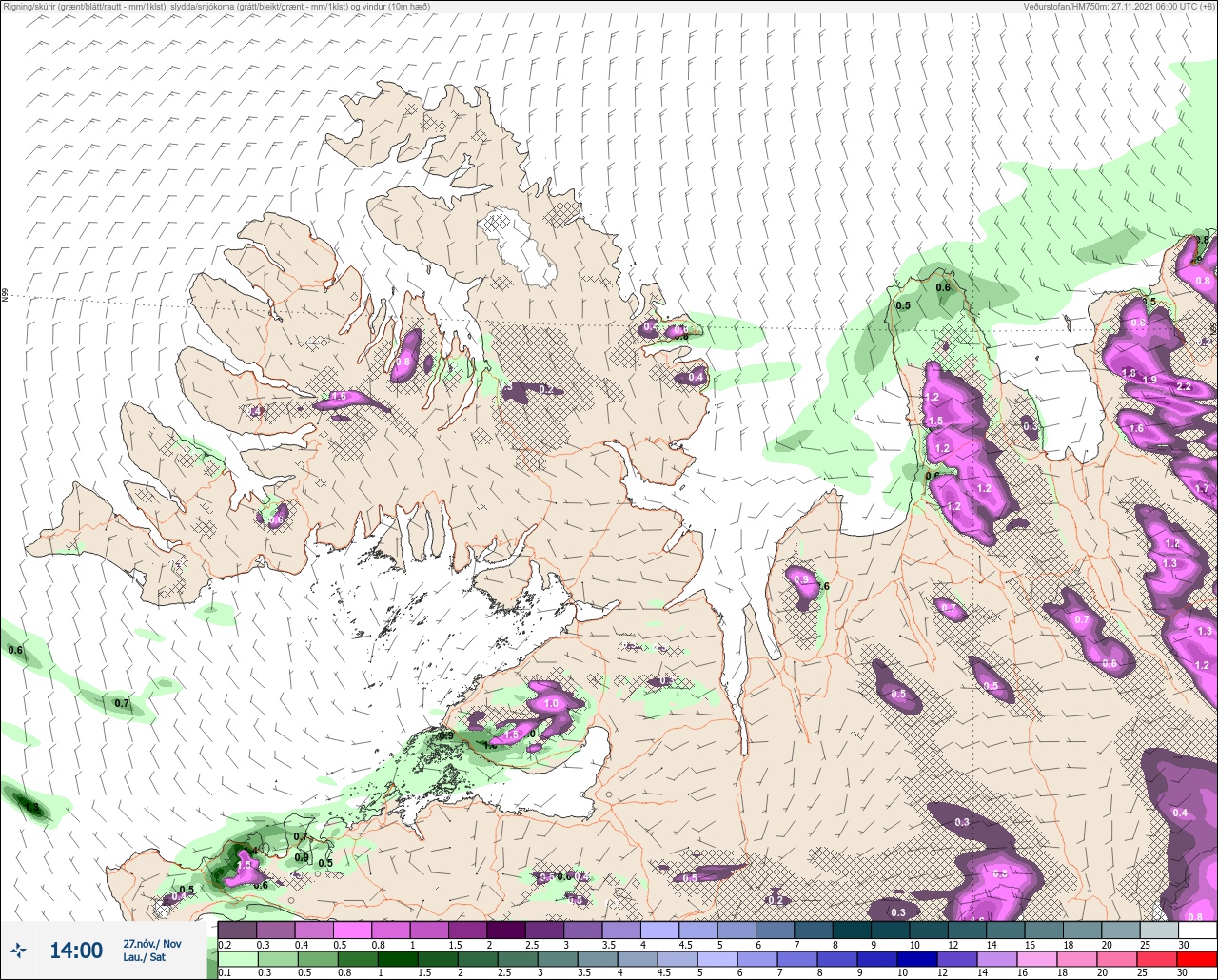This screenshot has height=980, width=1218.
Task: Click the '1.9' snowfall value on the map
Action: point(1149,380)
